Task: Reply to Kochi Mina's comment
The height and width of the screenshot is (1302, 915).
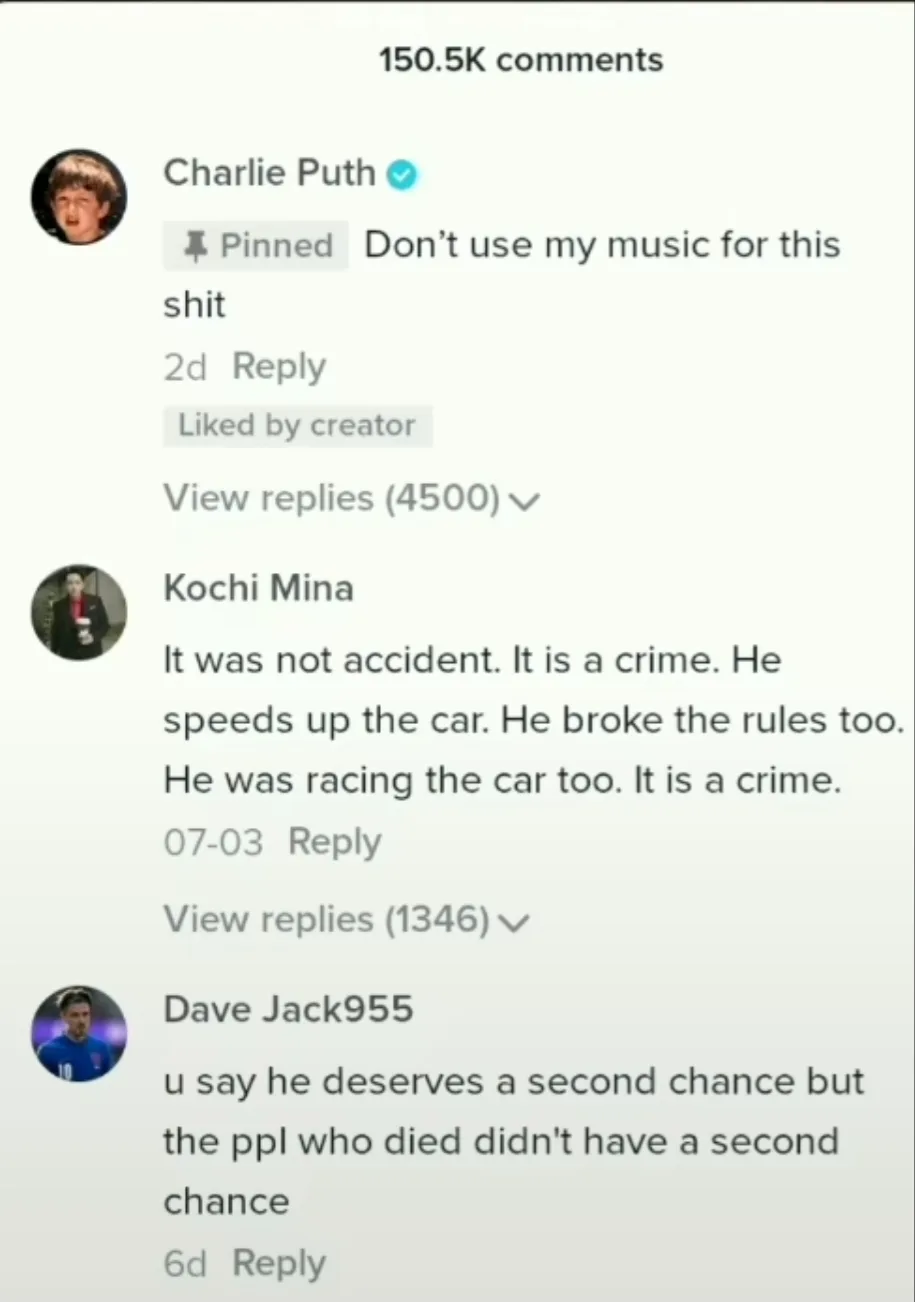Action: coord(335,842)
